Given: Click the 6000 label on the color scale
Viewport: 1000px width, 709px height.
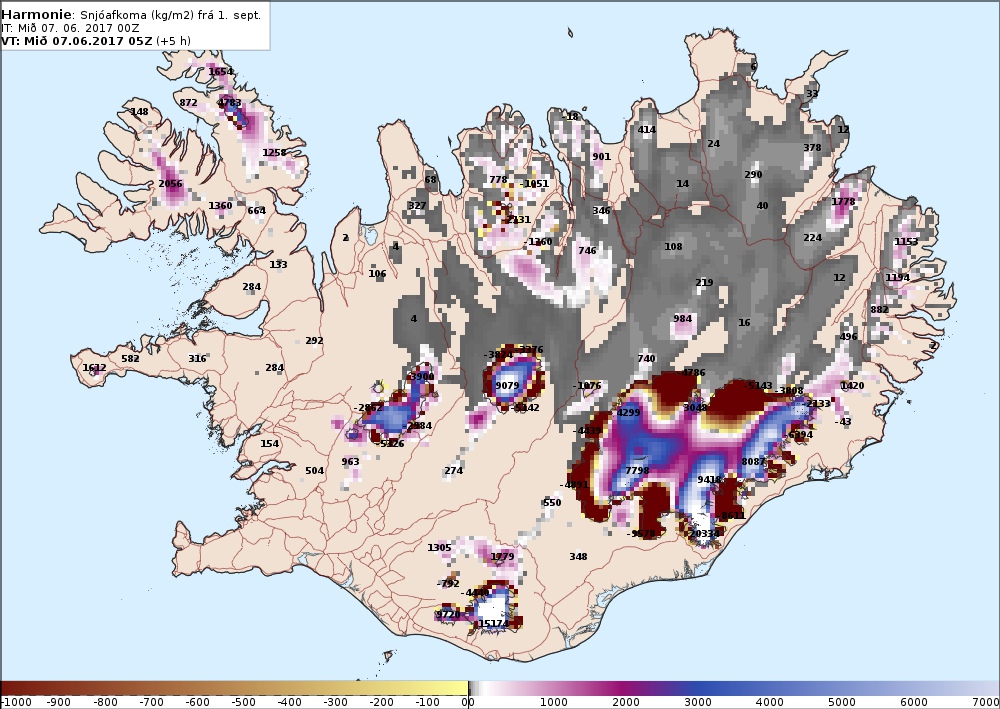Looking at the screenshot, I should (913, 703).
